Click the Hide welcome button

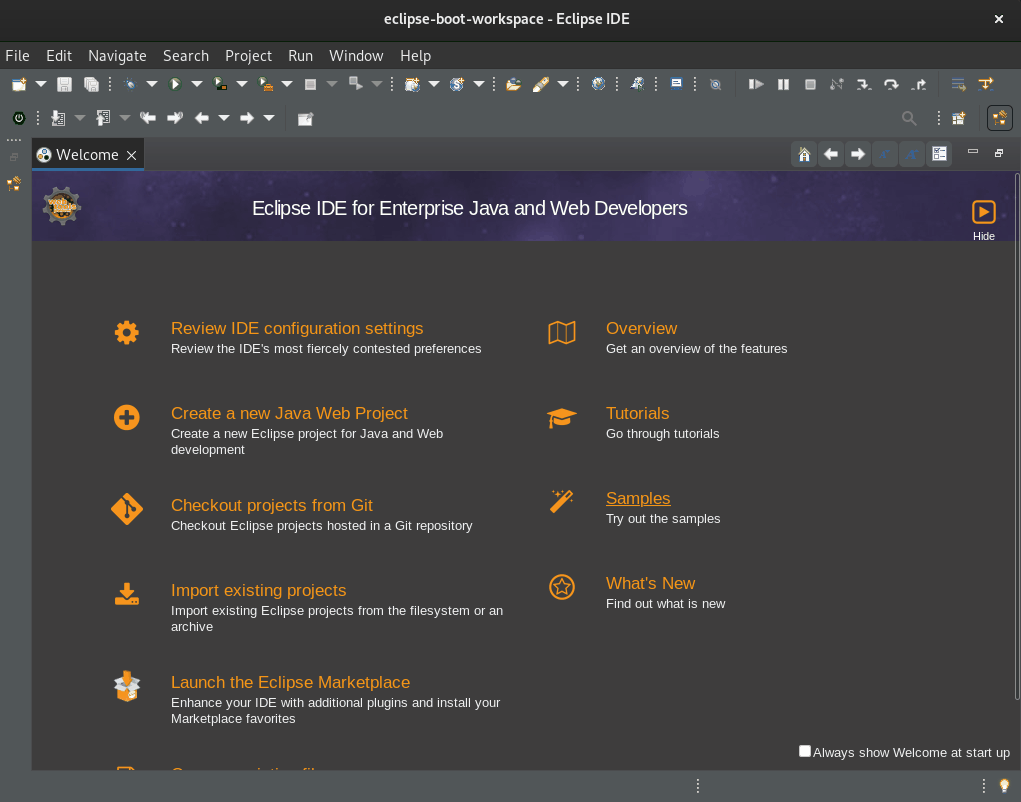coord(983,220)
